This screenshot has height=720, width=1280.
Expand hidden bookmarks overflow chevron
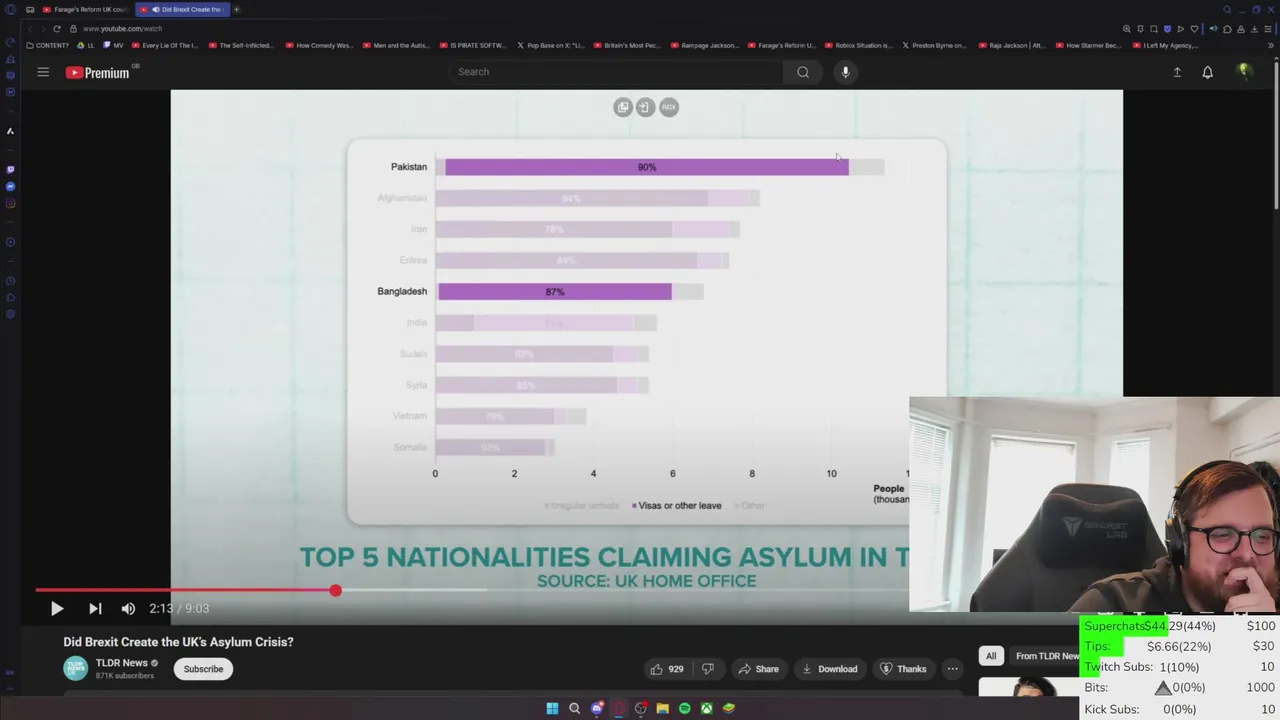coord(1271,45)
